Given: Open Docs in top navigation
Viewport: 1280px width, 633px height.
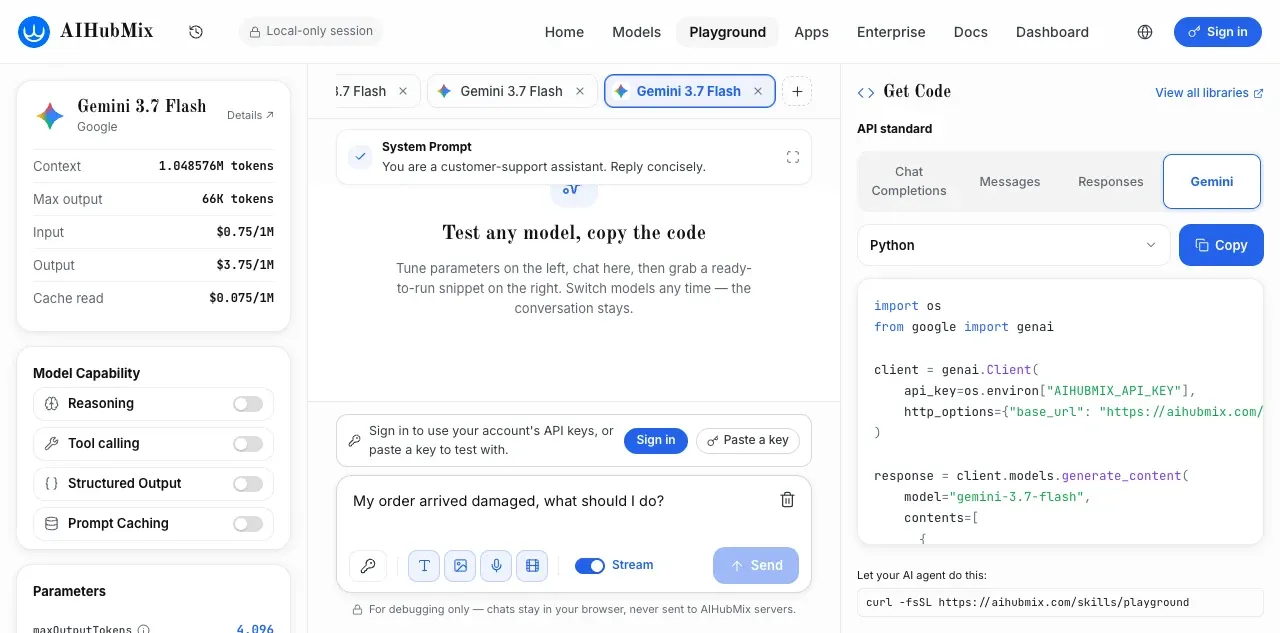Looking at the screenshot, I should pyautogui.click(x=971, y=32).
